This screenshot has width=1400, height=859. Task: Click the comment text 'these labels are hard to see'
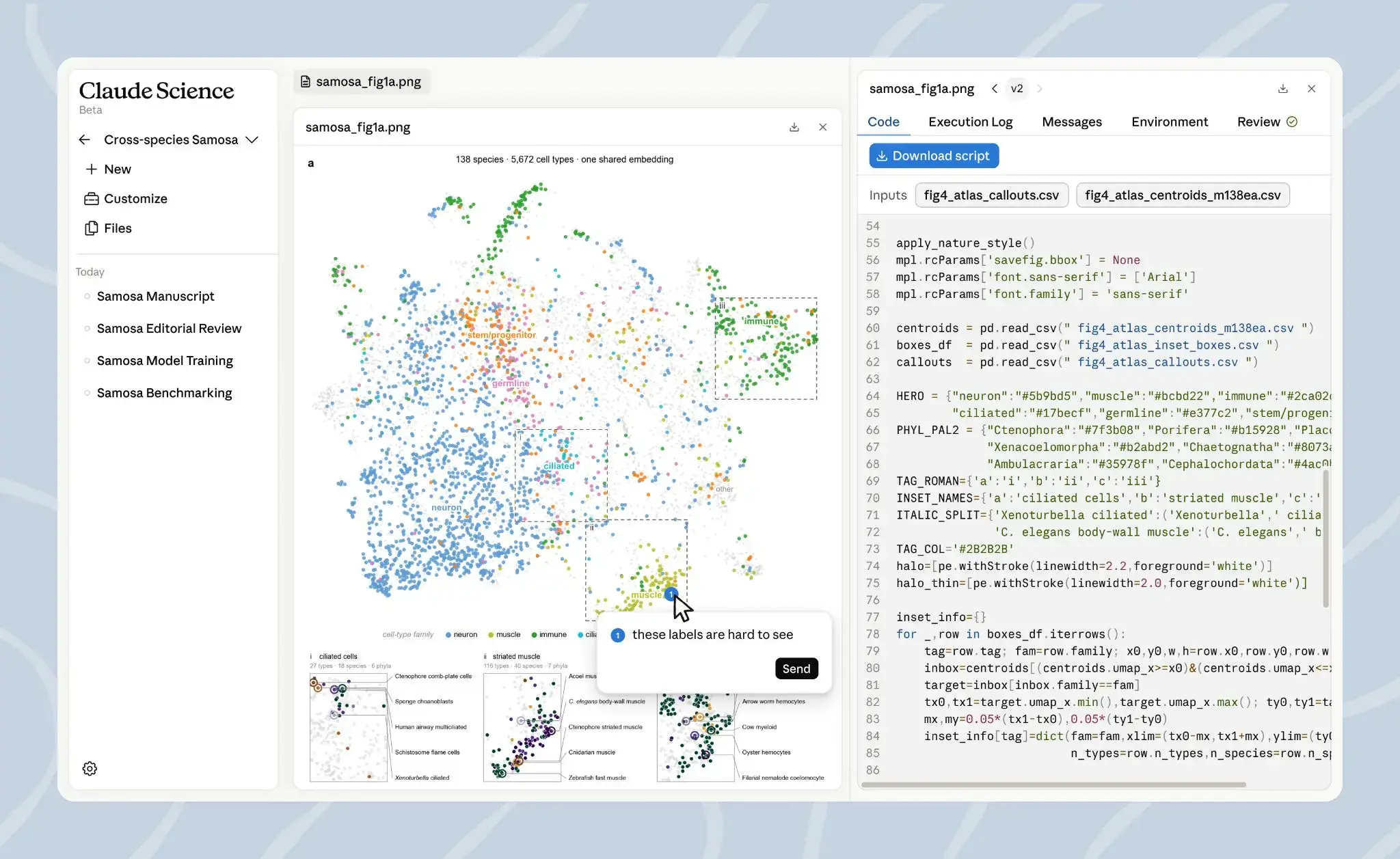[712, 635]
